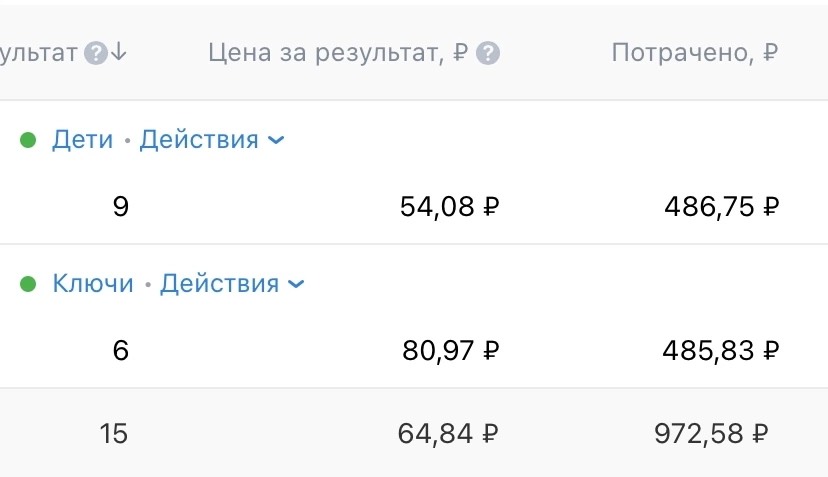Viewport: 828px width, 477px height.
Task: Sort by Результат descending arrow
Action: coord(119,52)
